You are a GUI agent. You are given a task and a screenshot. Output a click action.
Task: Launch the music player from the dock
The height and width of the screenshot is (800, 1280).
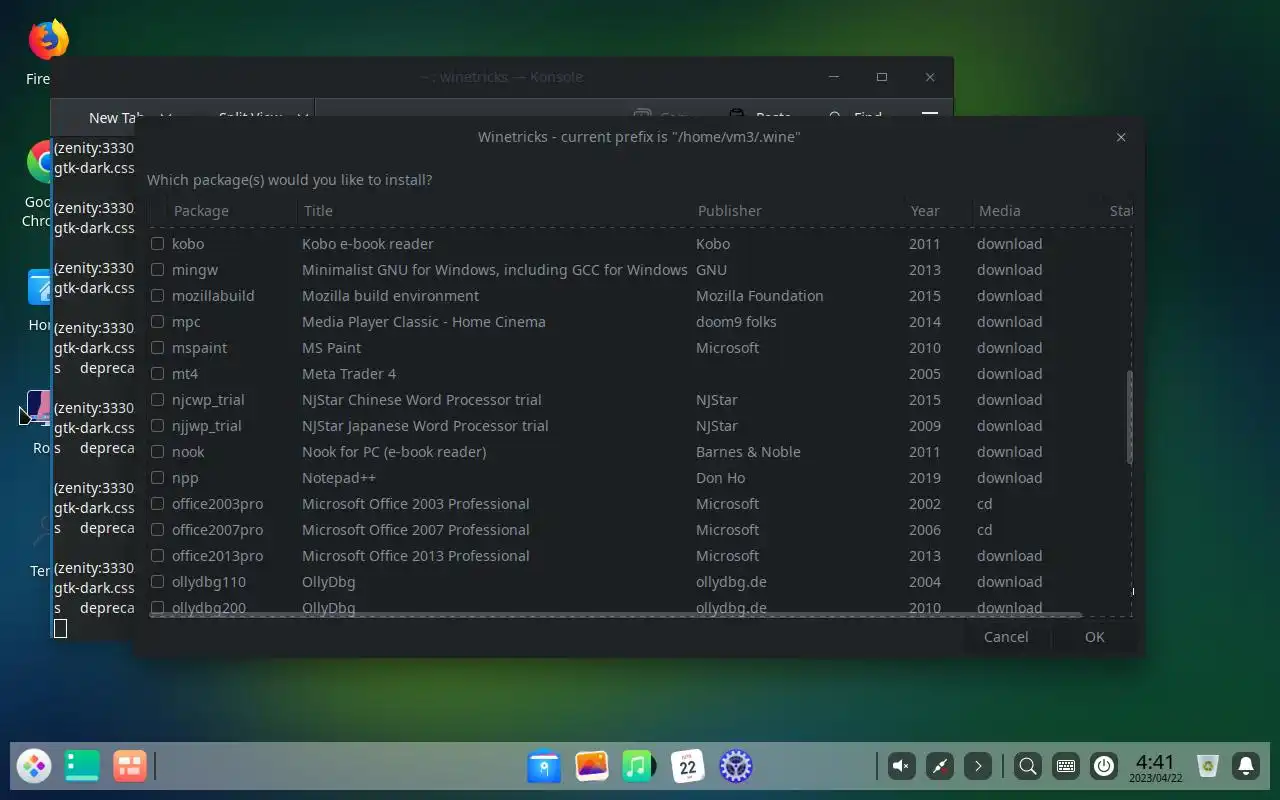pos(639,767)
